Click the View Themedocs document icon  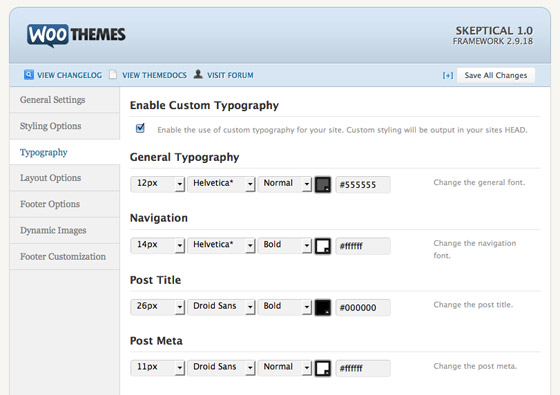coord(113,74)
